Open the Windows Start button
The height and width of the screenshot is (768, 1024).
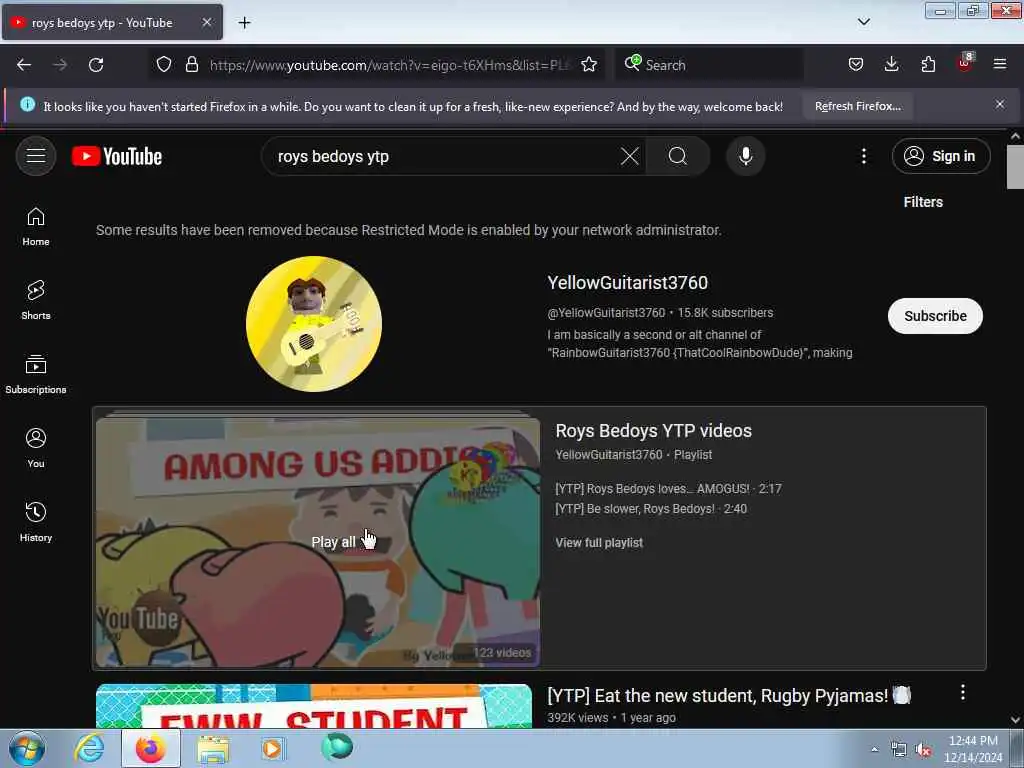tap(27, 748)
